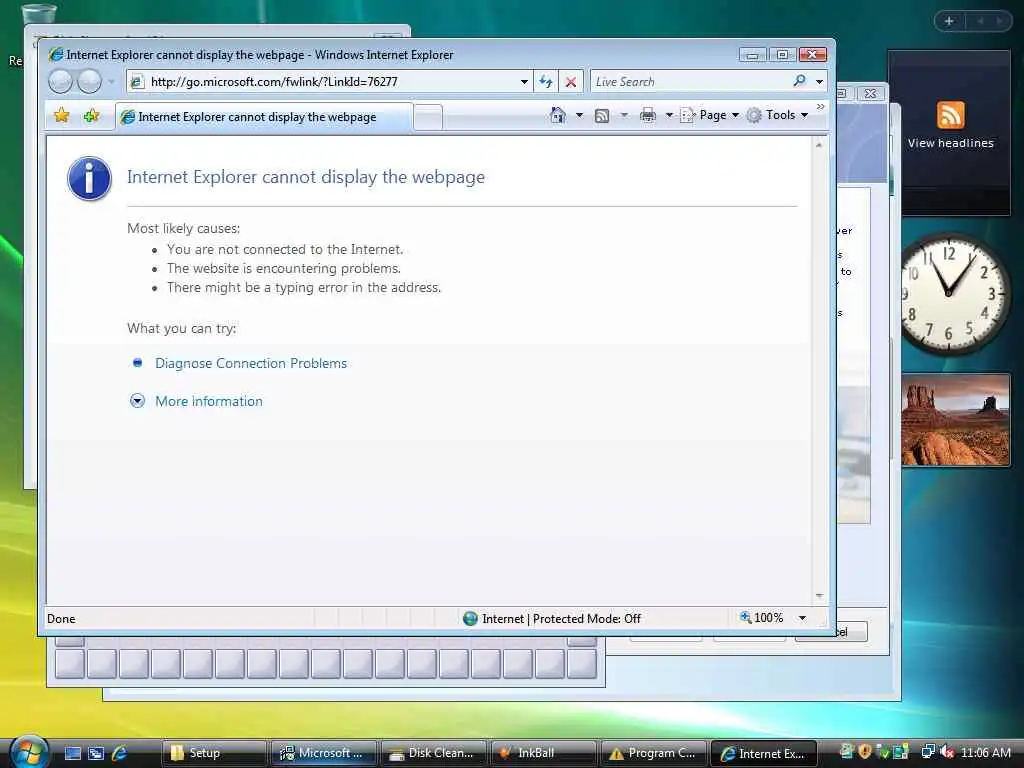
Task: Click the Windows Start orb
Action: tap(29, 752)
